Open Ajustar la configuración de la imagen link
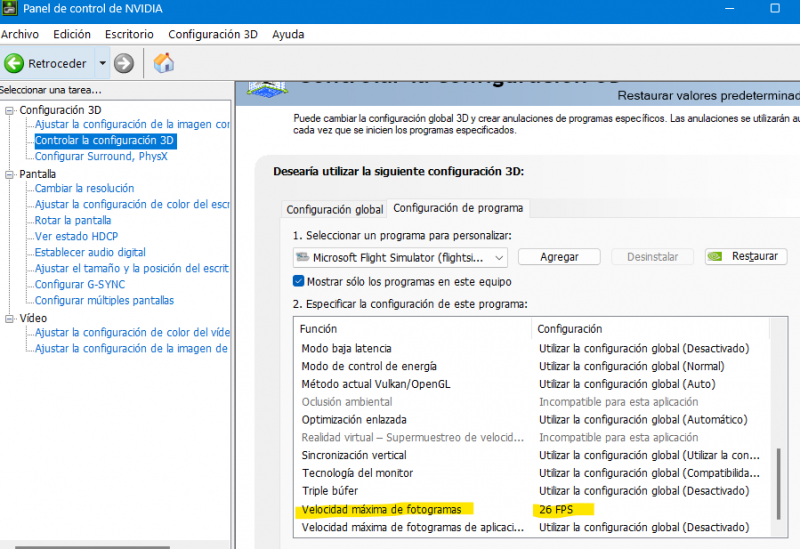 point(132,124)
